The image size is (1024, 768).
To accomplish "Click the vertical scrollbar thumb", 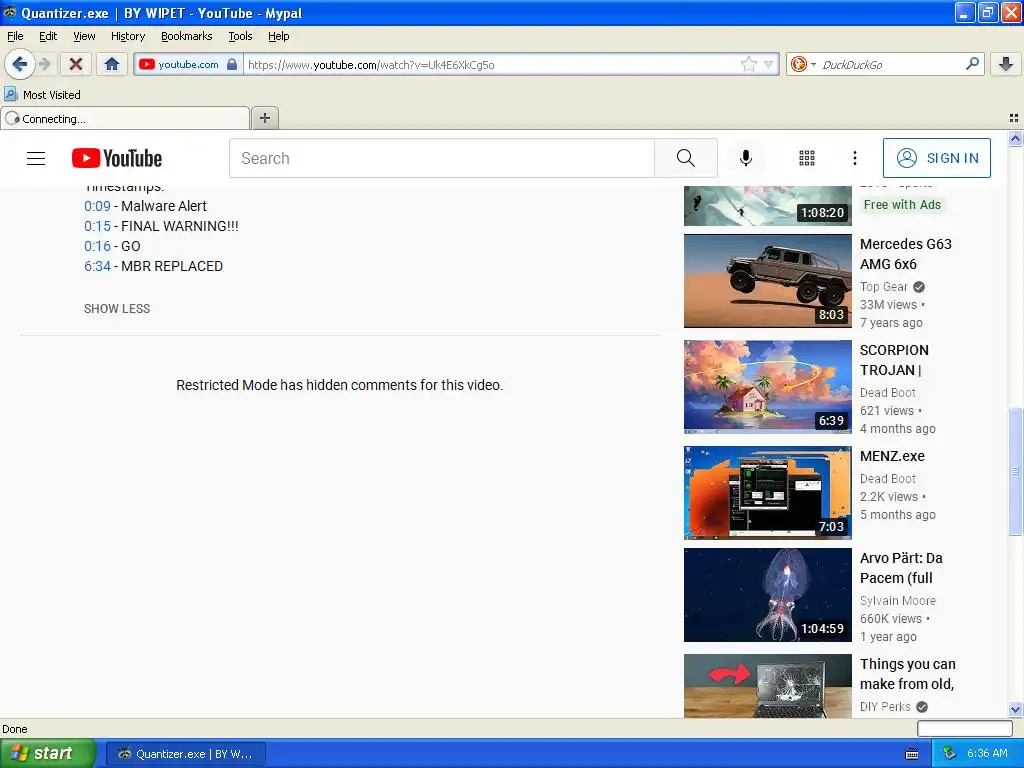I will (x=1015, y=472).
